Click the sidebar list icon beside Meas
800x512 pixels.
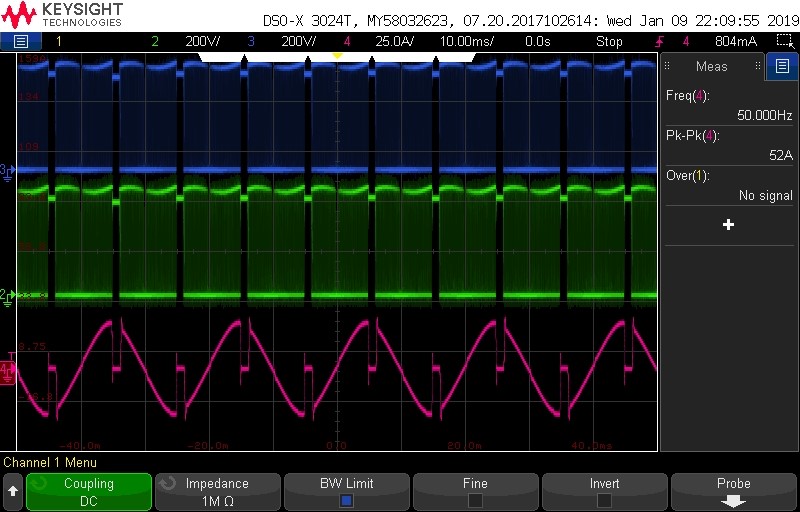[x=782, y=67]
